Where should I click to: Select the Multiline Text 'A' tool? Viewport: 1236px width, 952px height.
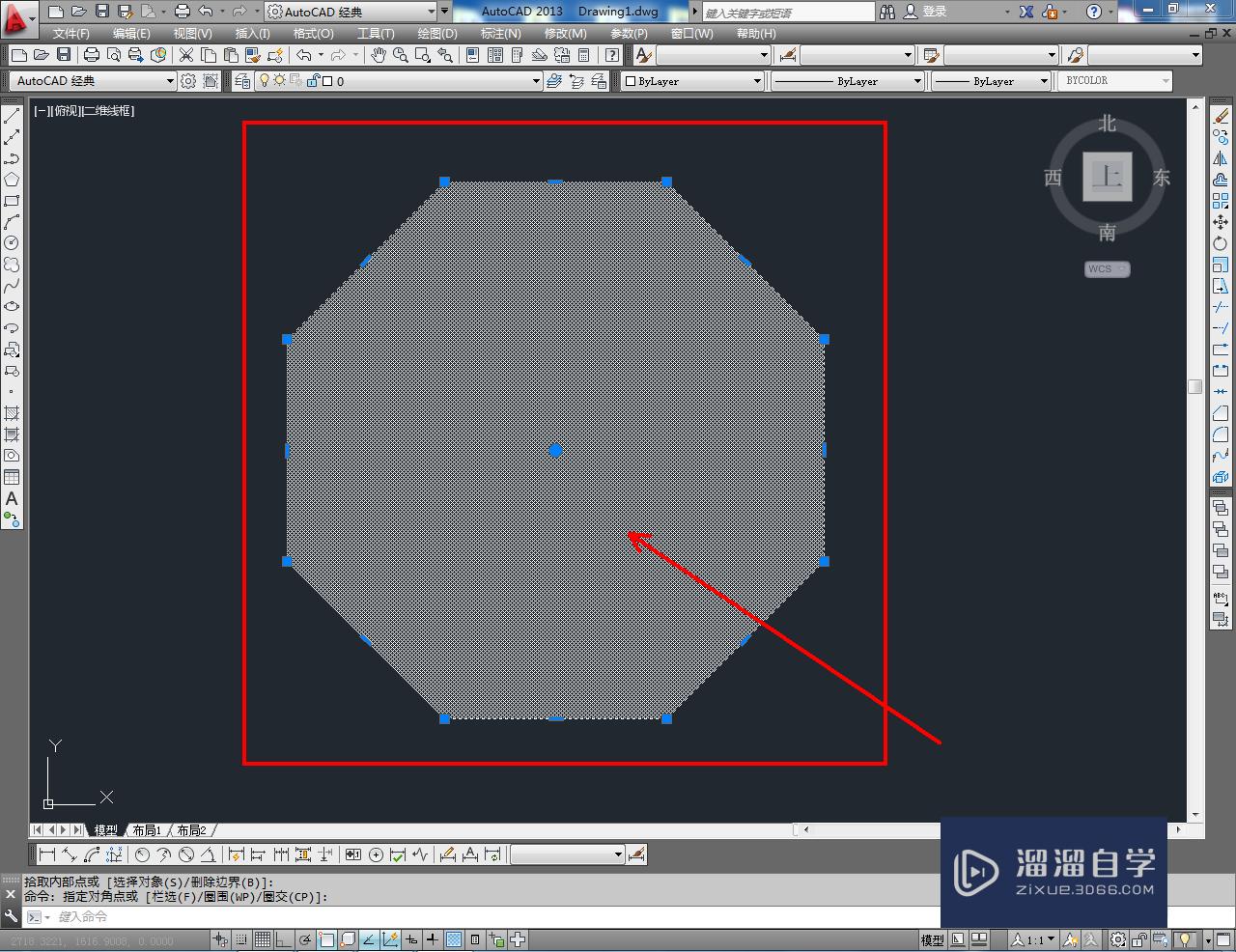click(x=12, y=499)
